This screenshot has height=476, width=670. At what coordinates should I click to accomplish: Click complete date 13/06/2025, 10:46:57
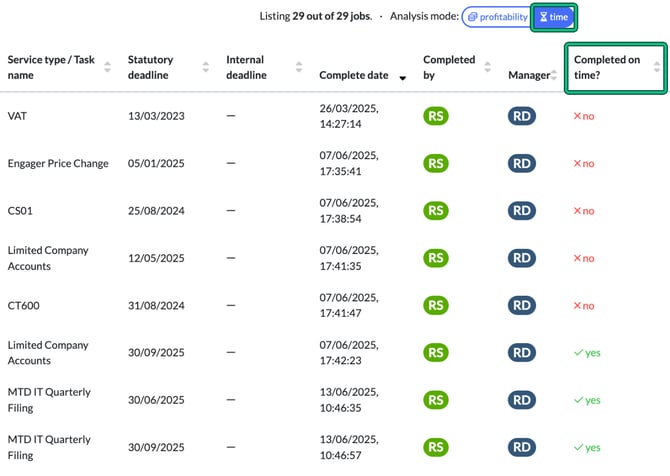[x=349, y=447]
